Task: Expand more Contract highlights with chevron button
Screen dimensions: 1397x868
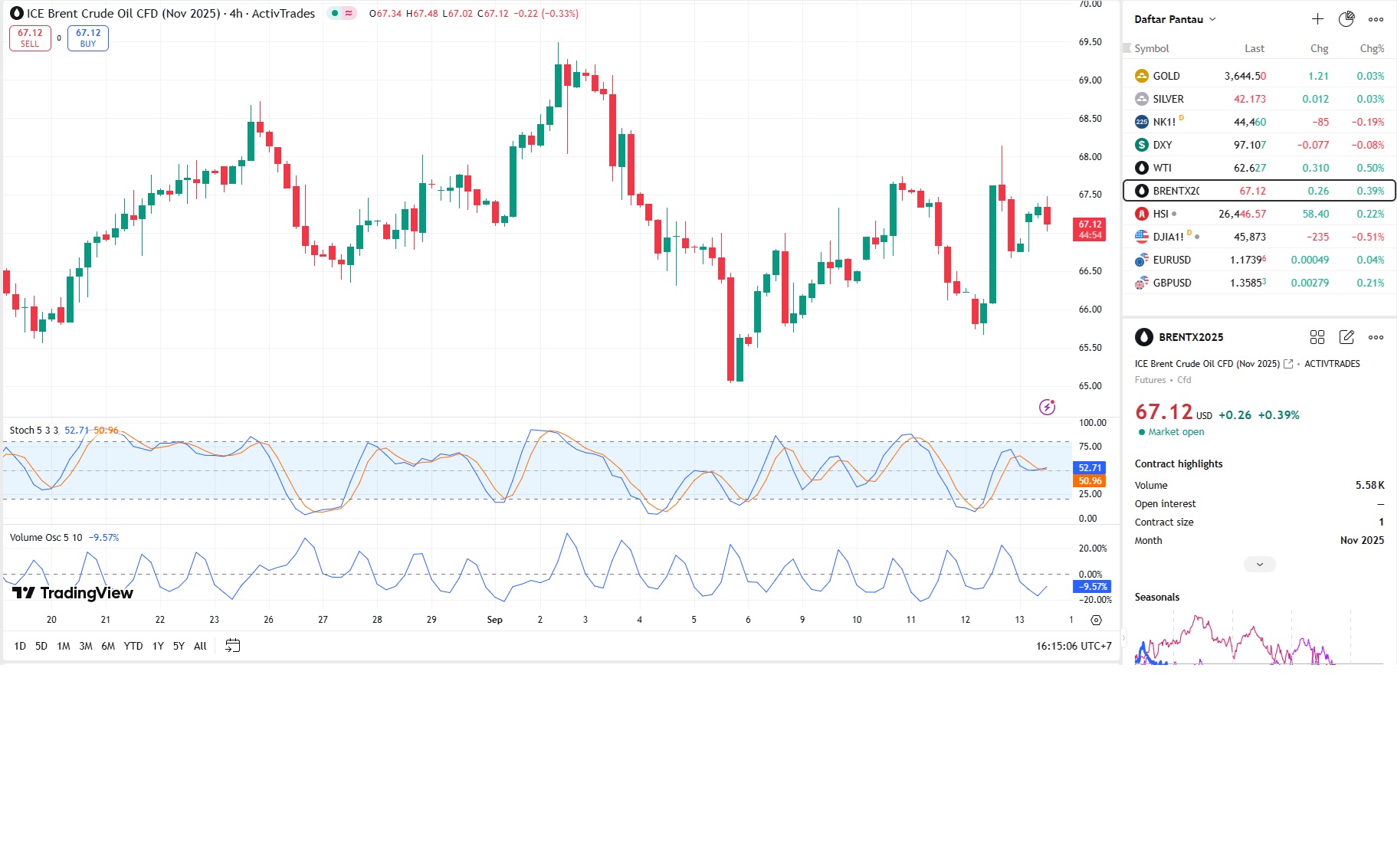Action: point(1259,565)
